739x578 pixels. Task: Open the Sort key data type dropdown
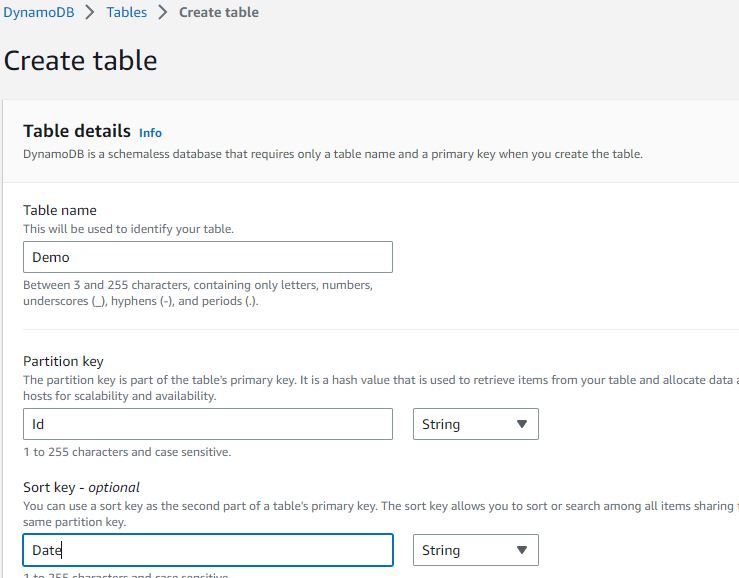point(476,550)
